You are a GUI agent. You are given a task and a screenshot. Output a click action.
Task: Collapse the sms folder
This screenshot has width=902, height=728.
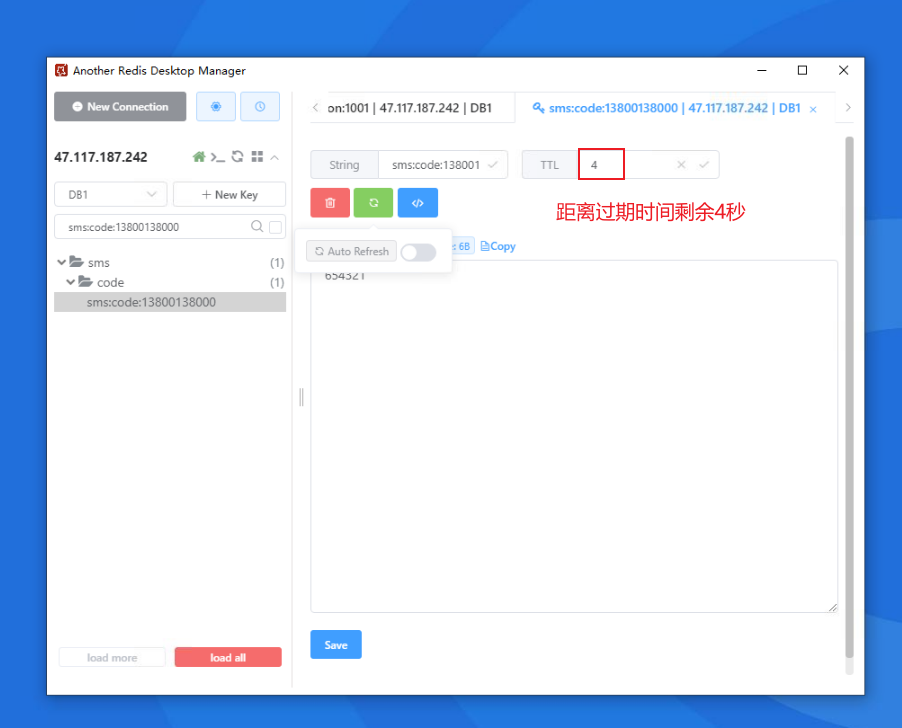click(x=62, y=262)
